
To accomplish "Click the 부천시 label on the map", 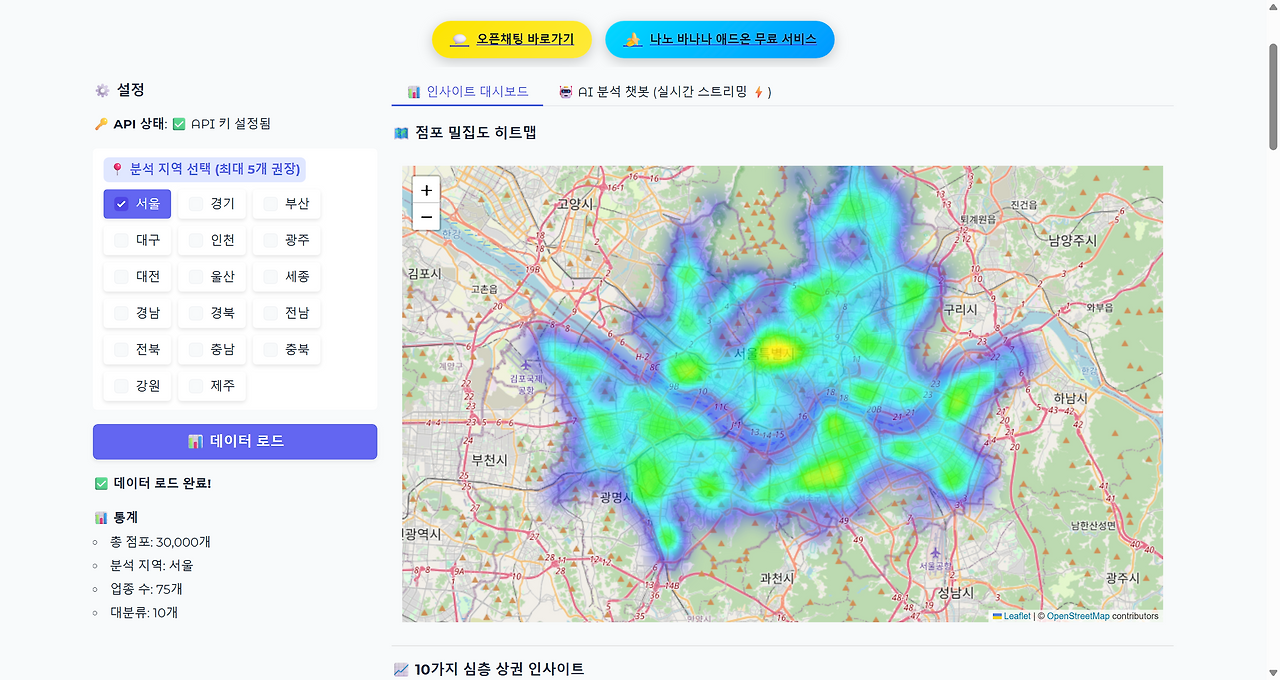I will coord(489,460).
